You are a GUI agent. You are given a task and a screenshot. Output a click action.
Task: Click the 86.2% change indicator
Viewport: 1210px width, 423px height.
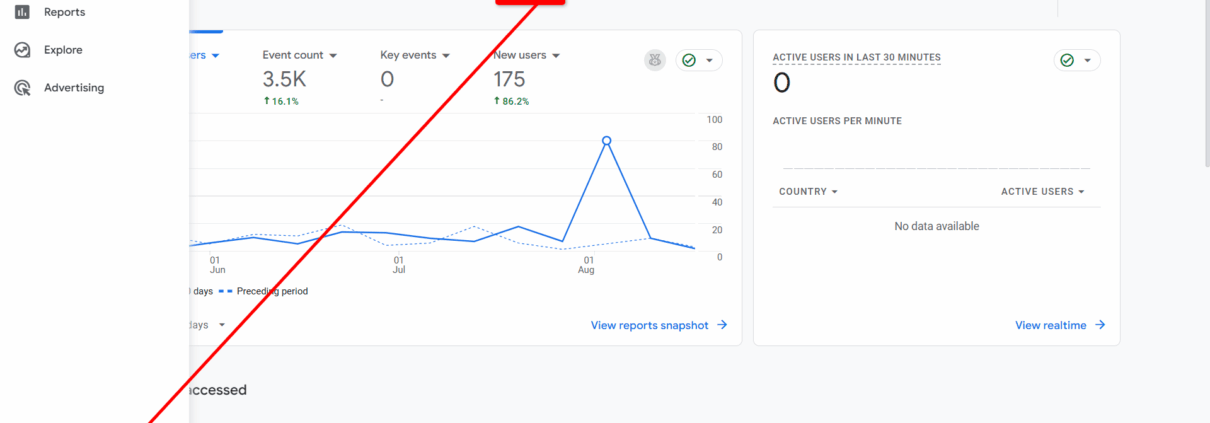click(x=511, y=101)
